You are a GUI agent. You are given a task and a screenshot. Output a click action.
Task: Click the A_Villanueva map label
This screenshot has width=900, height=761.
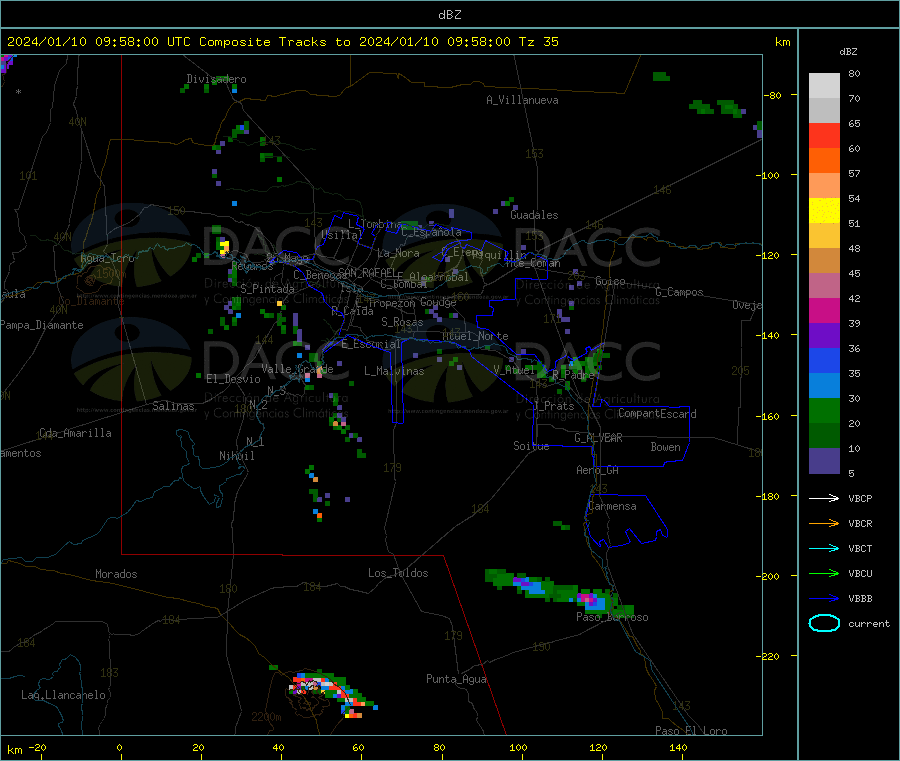pyautogui.click(x=522, y=100)
